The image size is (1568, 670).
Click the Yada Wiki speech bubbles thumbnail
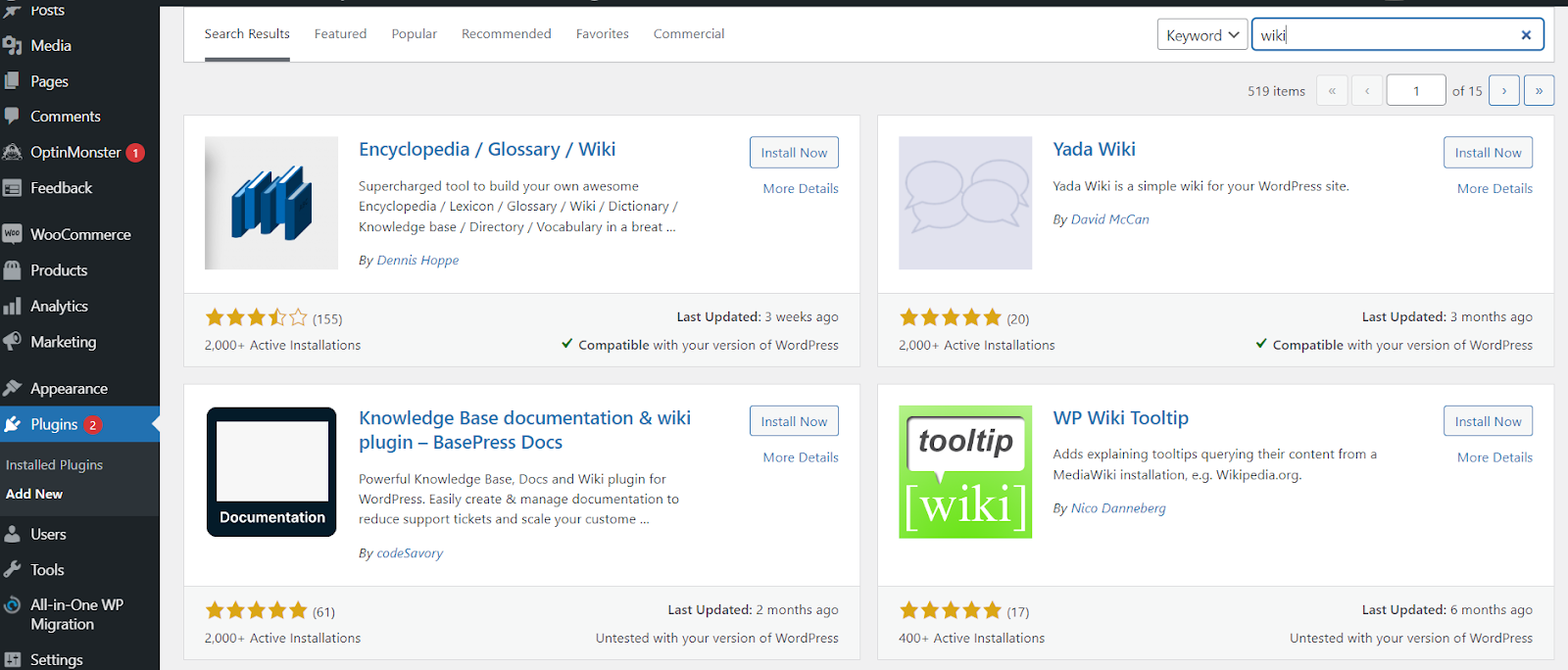pos(965,203)
